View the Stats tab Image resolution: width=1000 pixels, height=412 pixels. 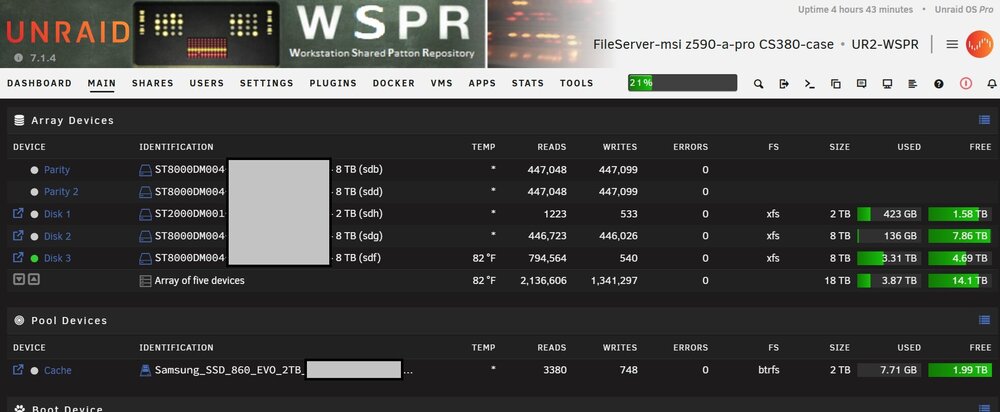(x=528, y=83)
